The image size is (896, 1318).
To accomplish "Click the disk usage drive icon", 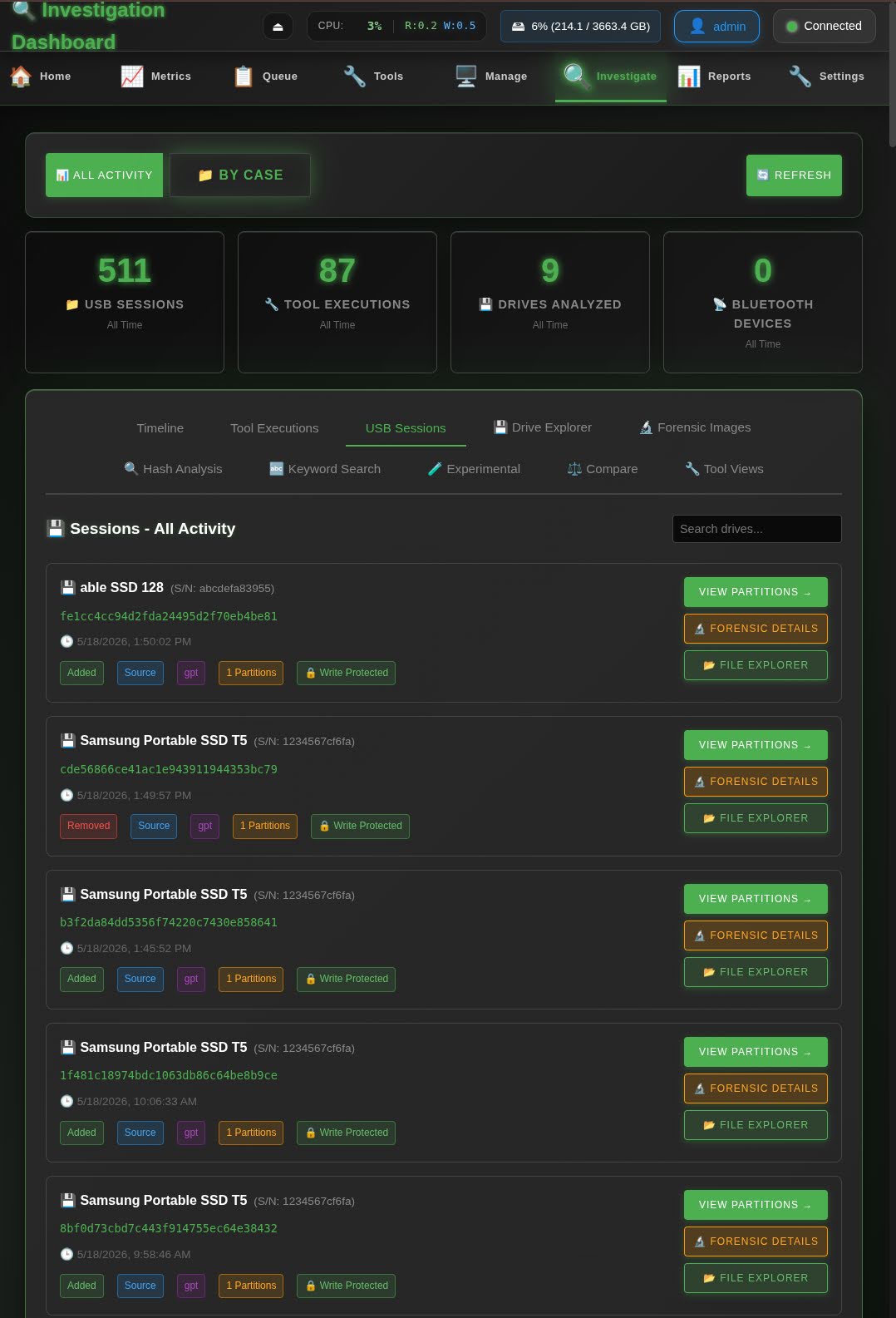I will coord(519,27).
